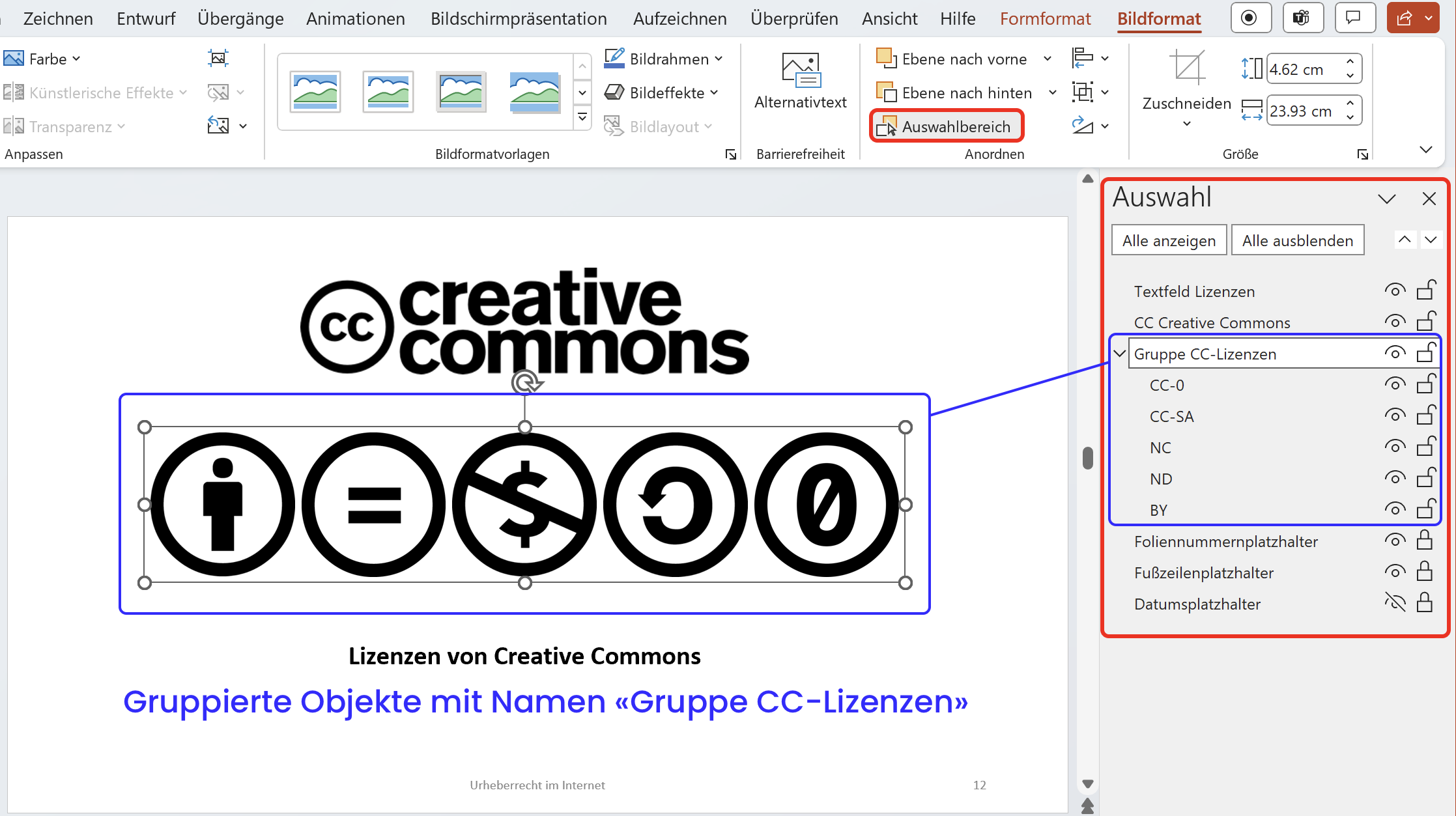Toggle visibility of CC-0

coord(1395,384)
